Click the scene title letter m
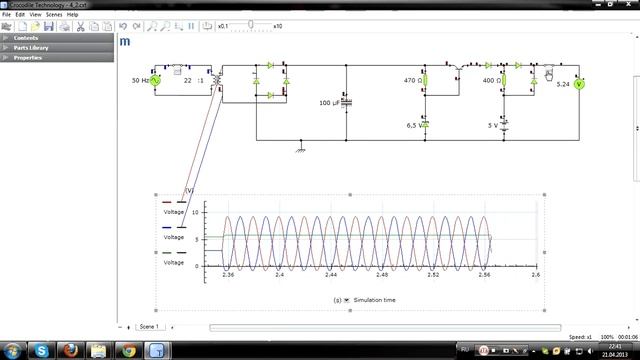 [125, 42]
